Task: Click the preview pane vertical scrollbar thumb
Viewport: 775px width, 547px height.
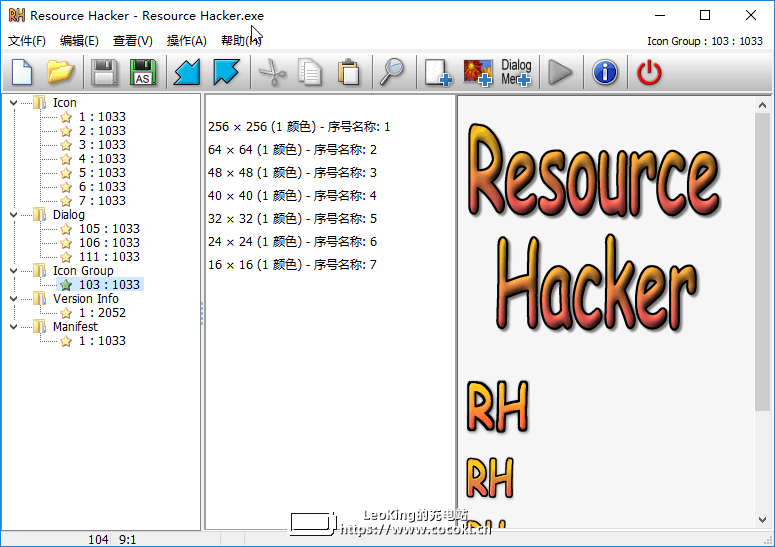Action: [x=762, y=261]
